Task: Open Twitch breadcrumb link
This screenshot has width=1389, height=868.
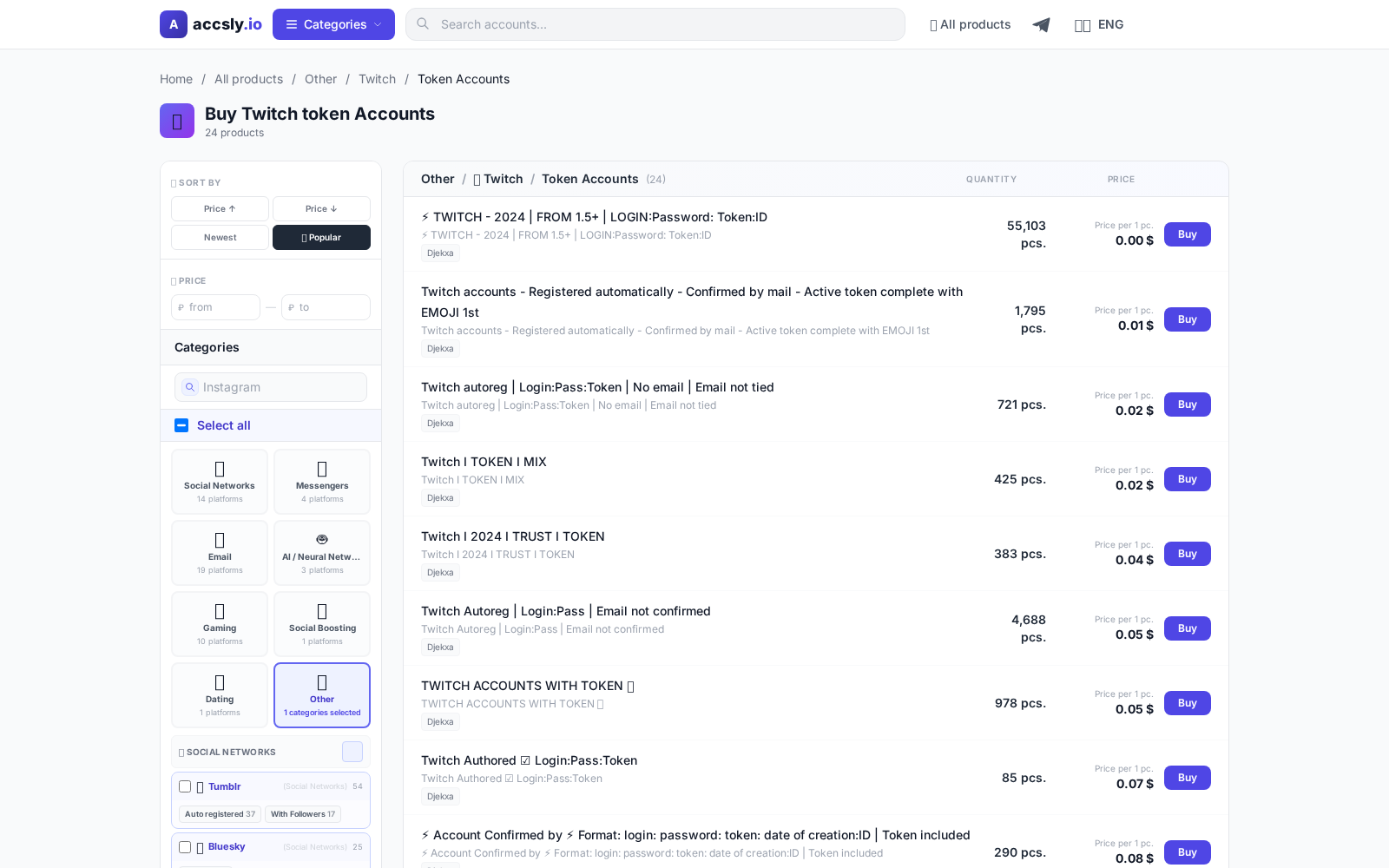Action: (x=377, y=79)
